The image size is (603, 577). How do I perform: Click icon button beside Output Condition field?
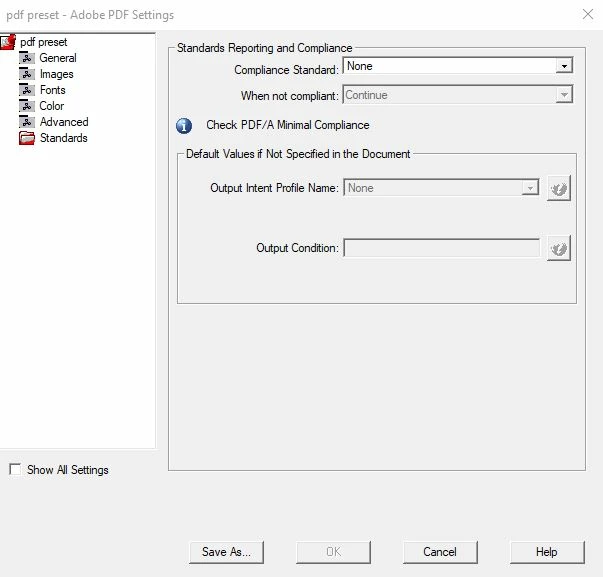[x=559, y=248]
